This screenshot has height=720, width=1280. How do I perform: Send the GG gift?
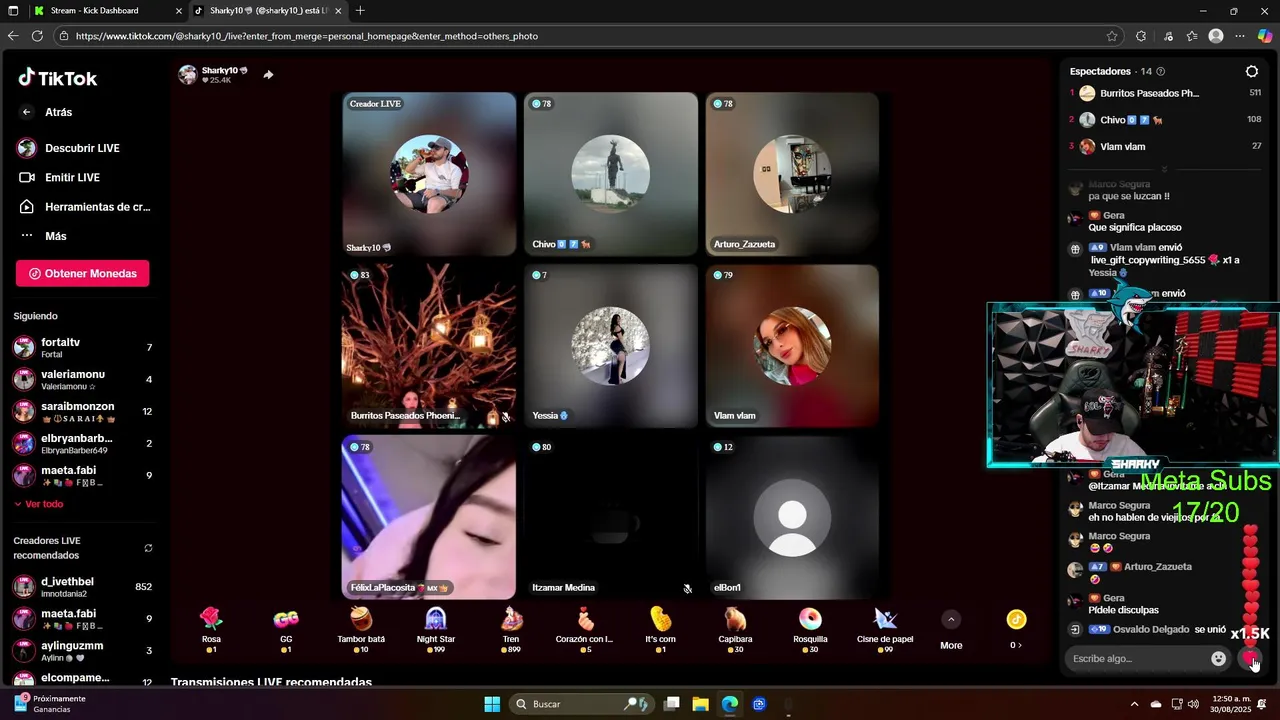pyautogui.click(x=286, y=630)
